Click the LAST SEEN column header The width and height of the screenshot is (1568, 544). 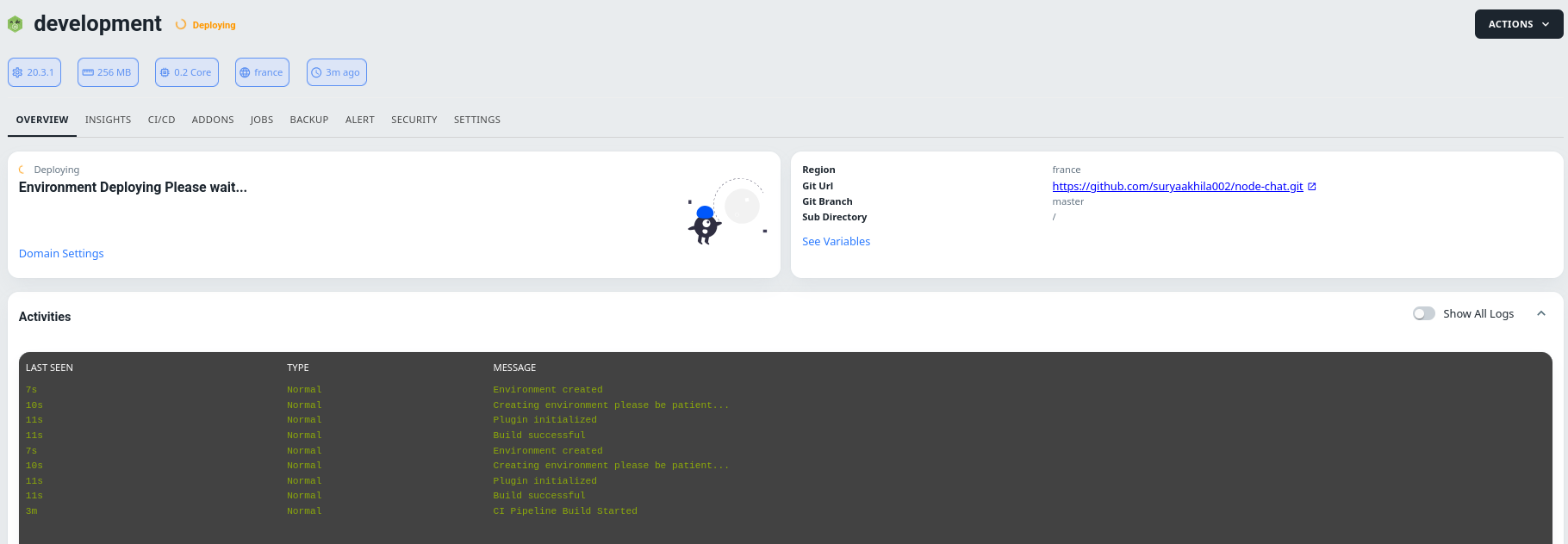(x=49, y=368)
